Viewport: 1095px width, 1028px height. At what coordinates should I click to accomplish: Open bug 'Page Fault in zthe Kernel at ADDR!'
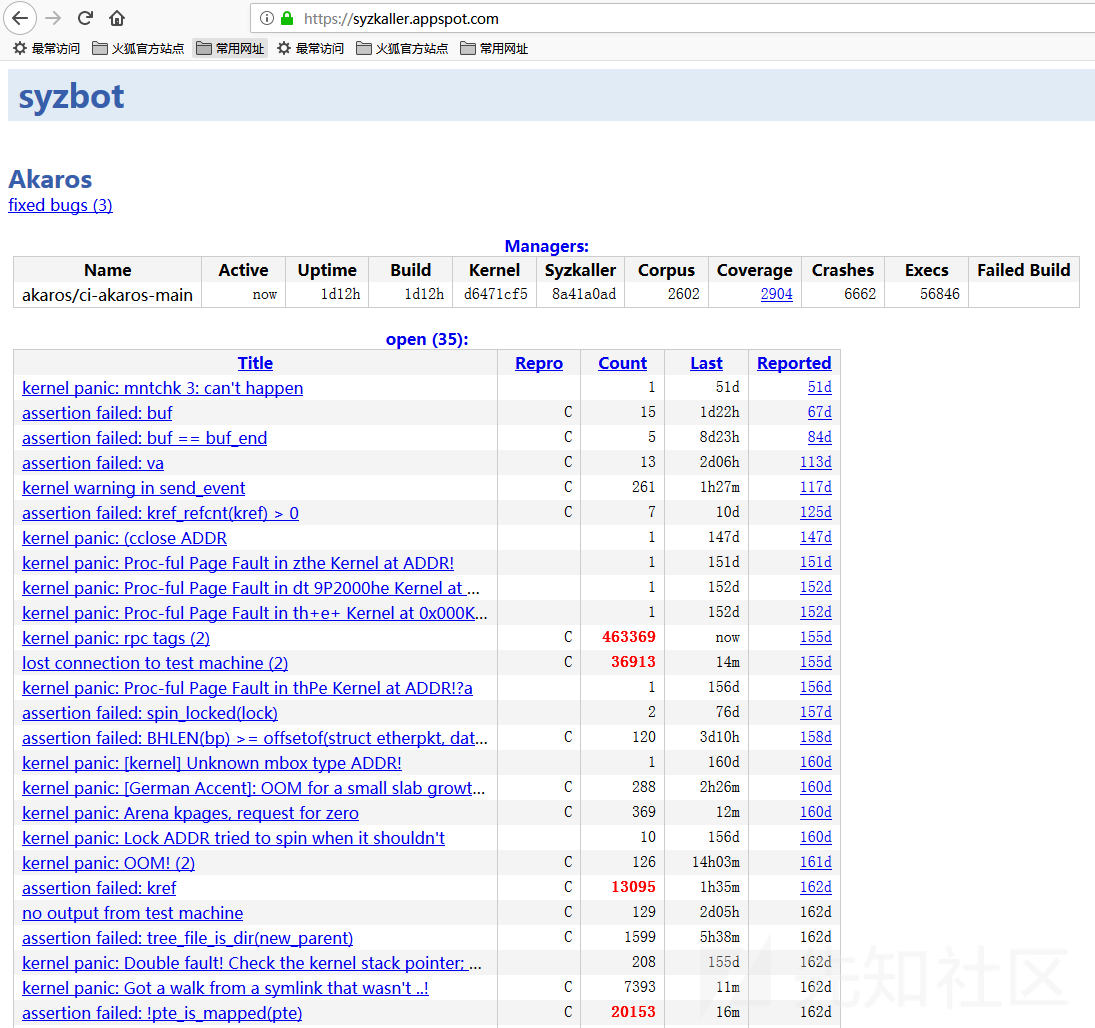point(238,564)
